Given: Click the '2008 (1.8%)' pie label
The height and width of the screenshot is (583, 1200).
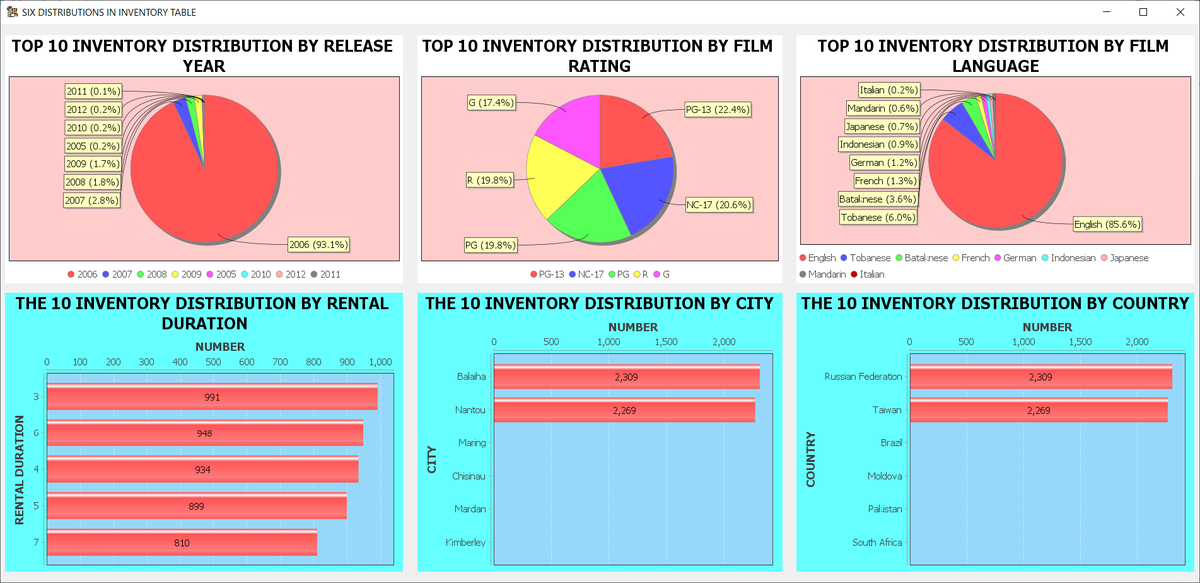Looking at the screenshot, I should click(93, 182).
